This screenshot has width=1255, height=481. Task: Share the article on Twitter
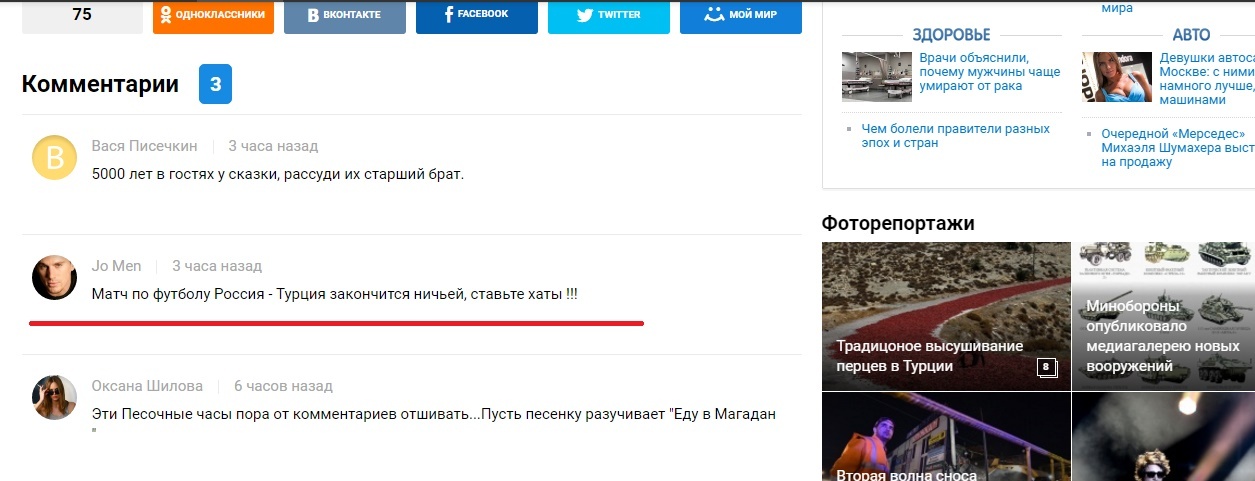tap(609, 16)
